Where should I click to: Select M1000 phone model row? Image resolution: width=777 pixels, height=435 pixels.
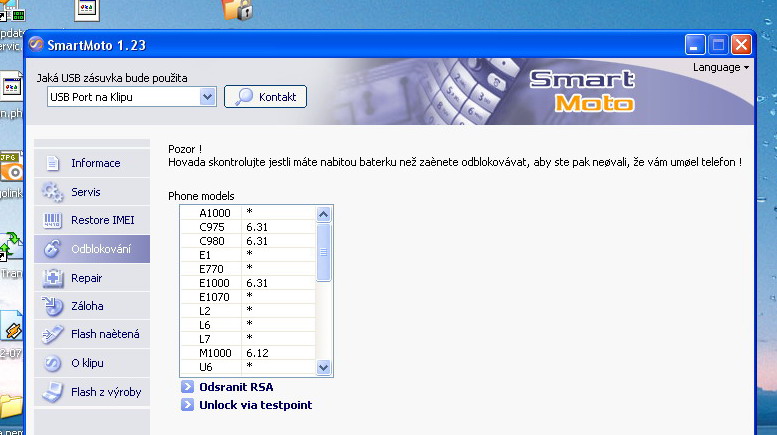(x=248, y=353)
